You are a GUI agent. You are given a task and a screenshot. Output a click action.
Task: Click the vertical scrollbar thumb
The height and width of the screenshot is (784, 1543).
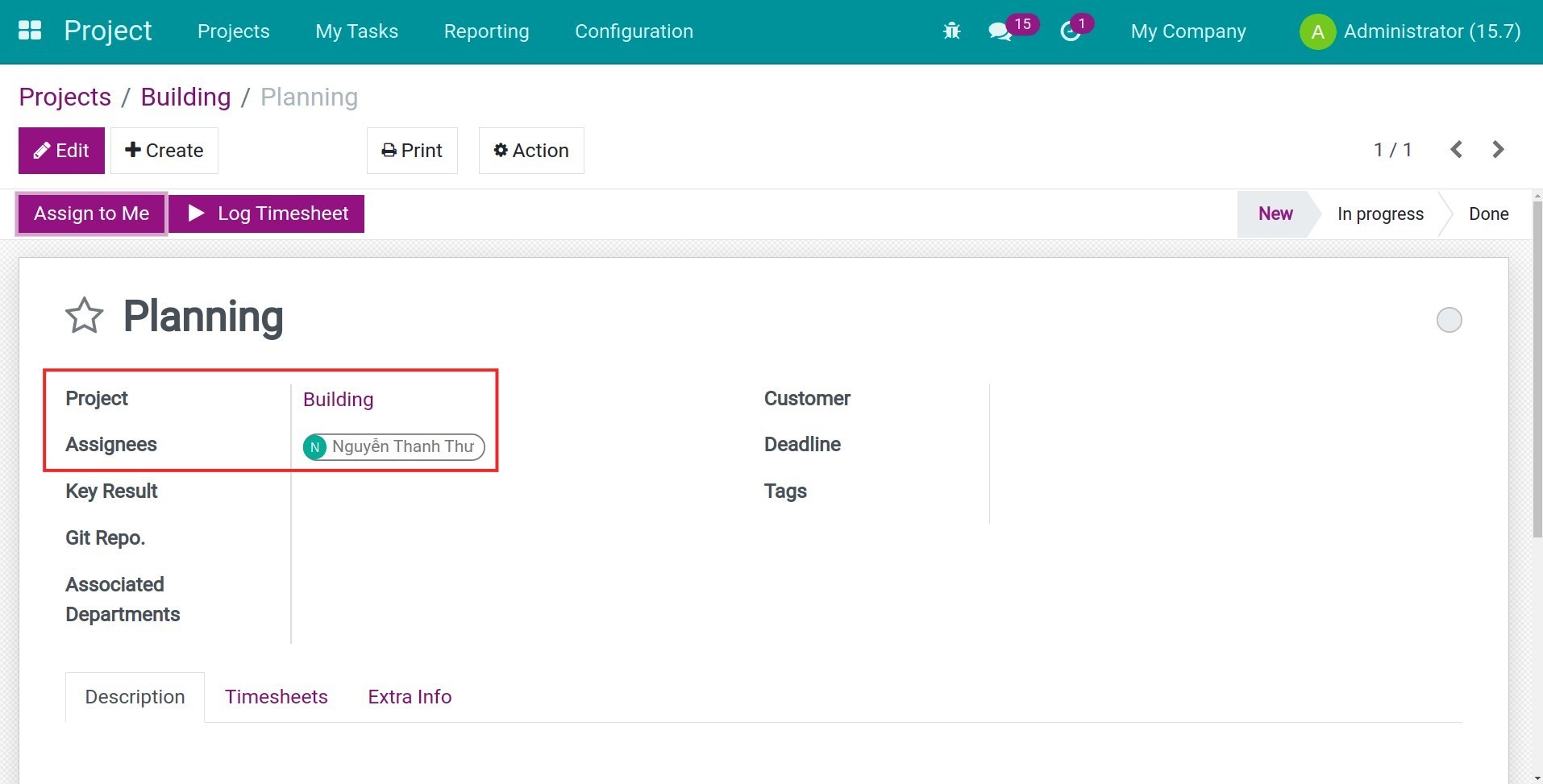click(x=1537, y=371)
